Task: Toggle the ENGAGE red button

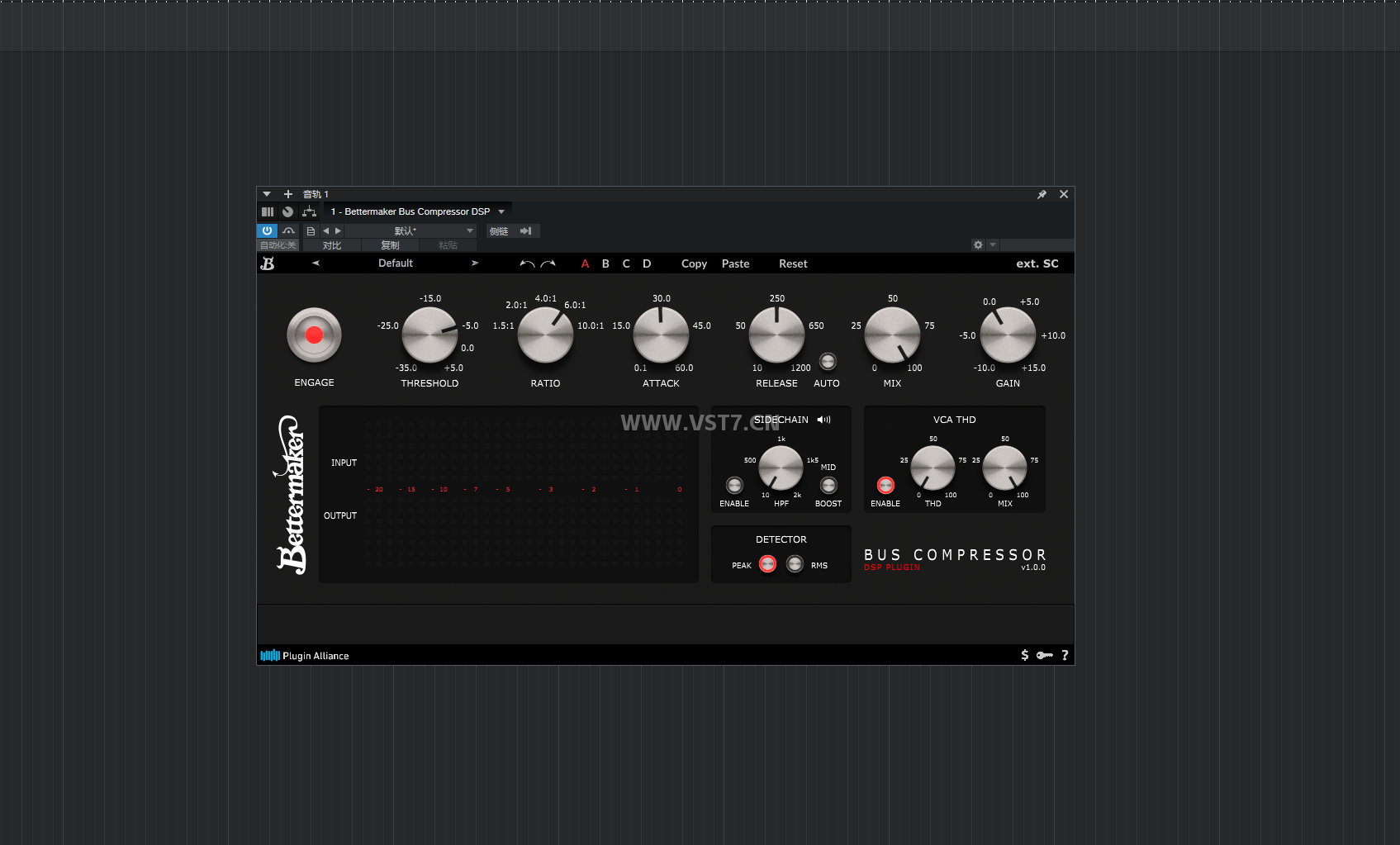Action: click(x=314, y=335)
